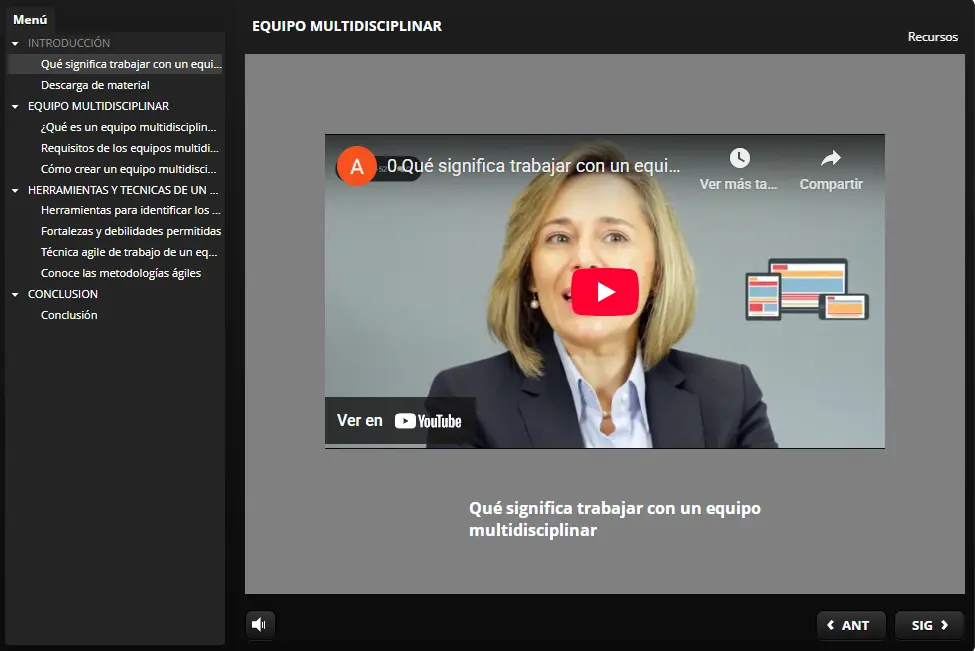Click the Ver más tarde clock icon
975x651 pixels.
pos(739,158)
